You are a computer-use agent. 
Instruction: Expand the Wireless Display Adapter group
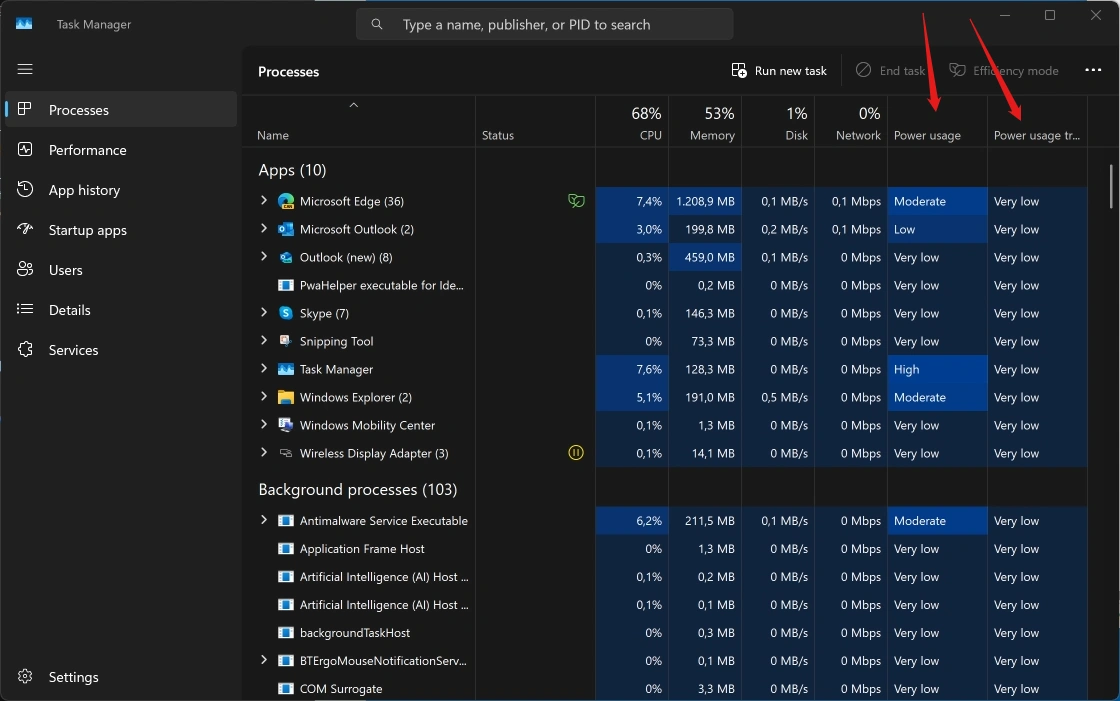264,453
